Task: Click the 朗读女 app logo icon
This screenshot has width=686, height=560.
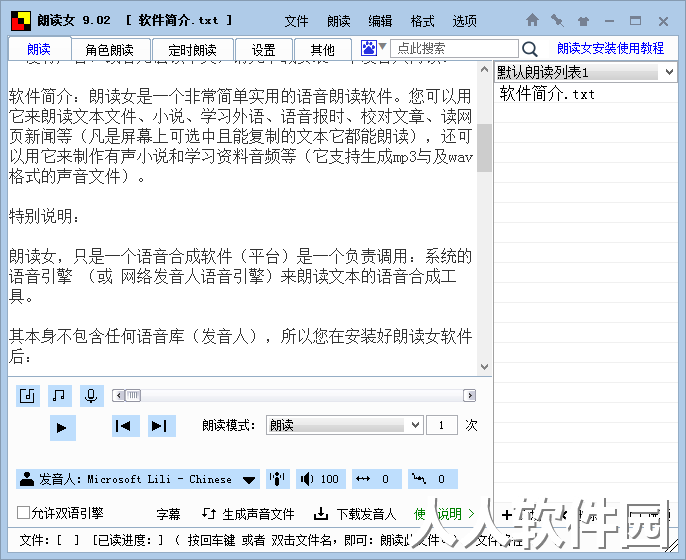Action: coord(21,21)
